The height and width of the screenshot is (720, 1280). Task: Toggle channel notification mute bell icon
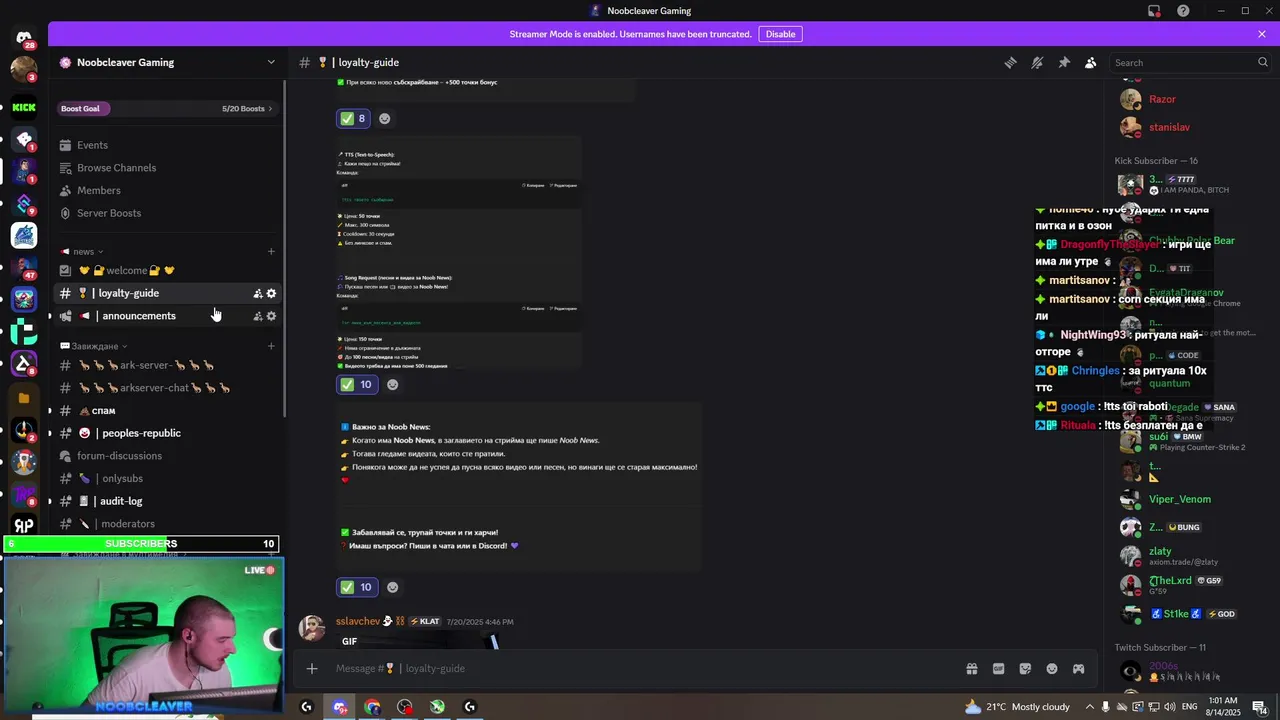(1037, 62)
